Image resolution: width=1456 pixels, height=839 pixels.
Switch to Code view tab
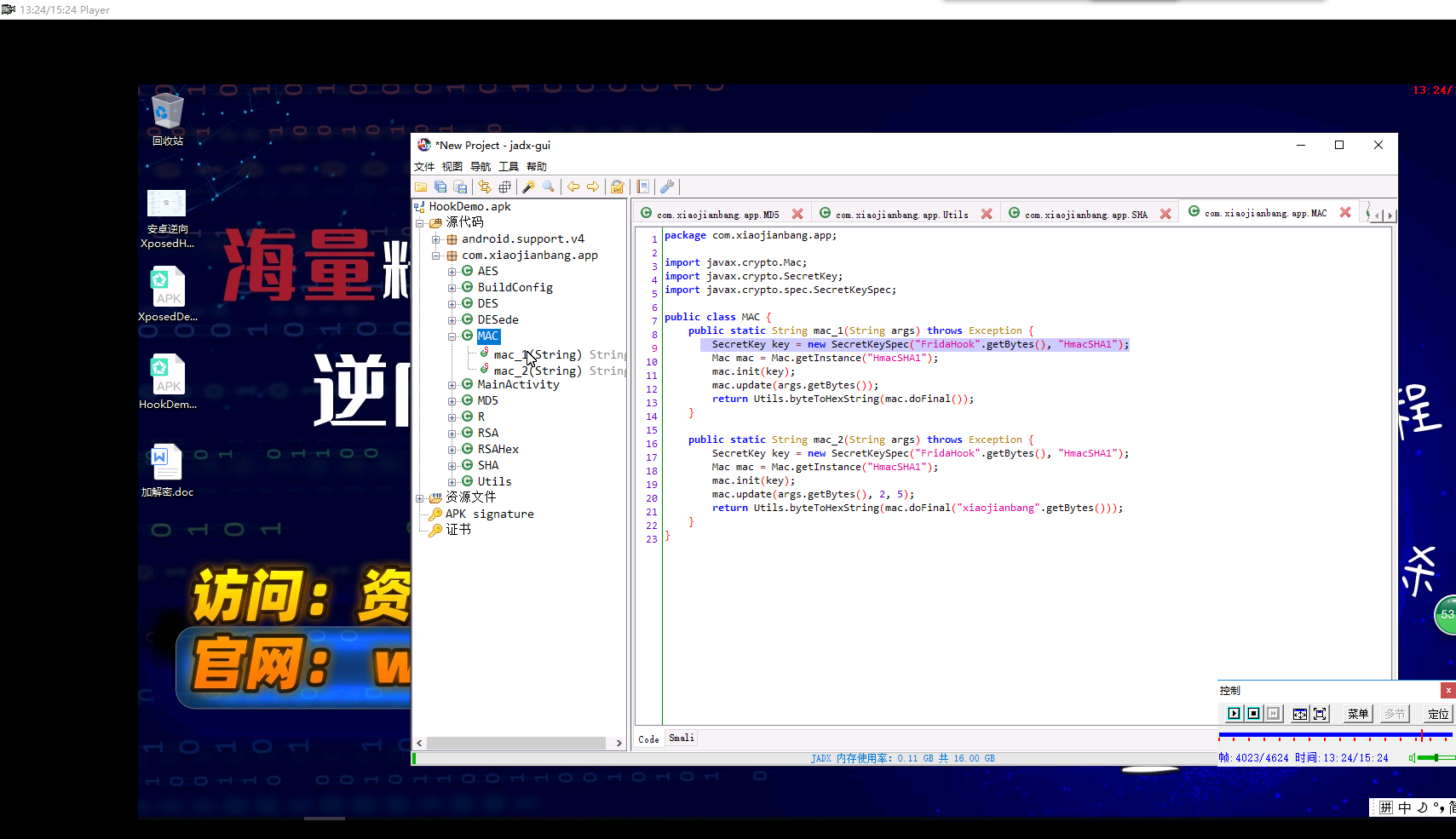(649, 739)
